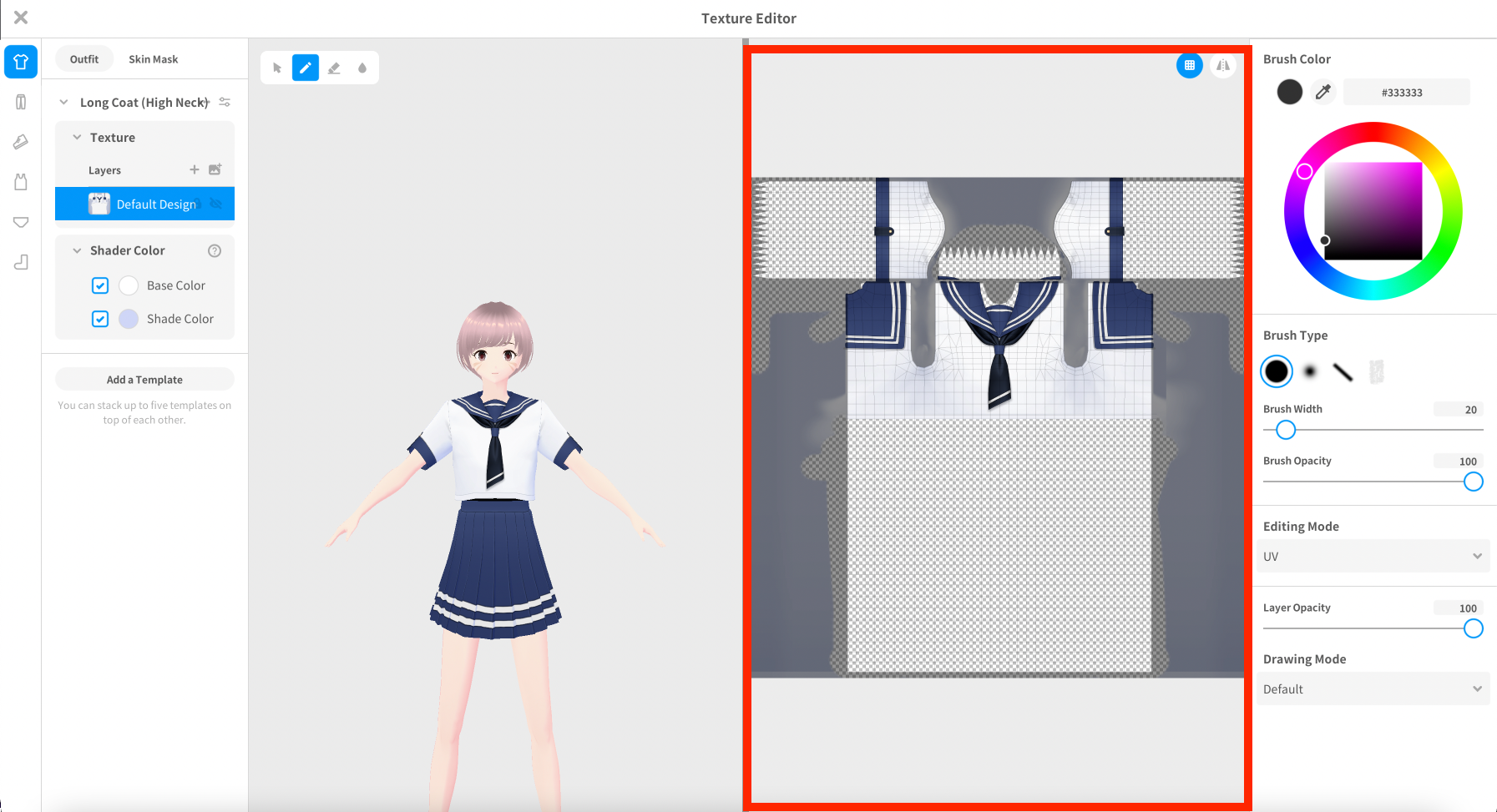Click the brush color hex input field

click(1406, 93)
